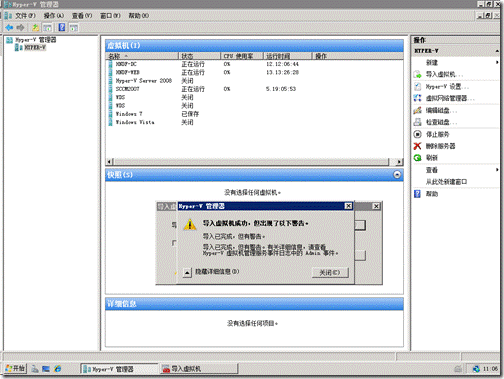Click the 编辑磁盘 icon

tap(417, 110)
